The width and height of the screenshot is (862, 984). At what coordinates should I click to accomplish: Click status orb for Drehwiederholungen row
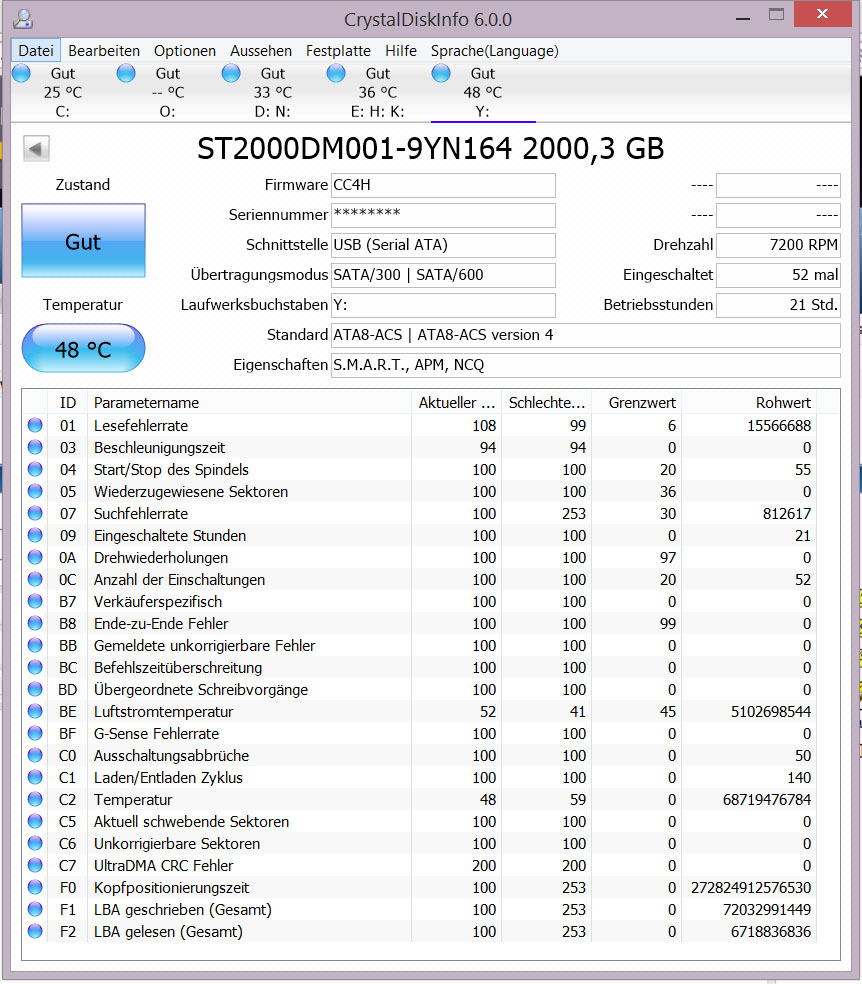tap(35, 557)
